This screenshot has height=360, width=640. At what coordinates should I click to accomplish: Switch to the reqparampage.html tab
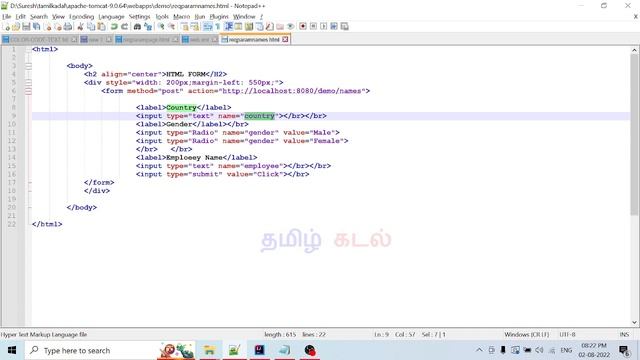(146, 40)
